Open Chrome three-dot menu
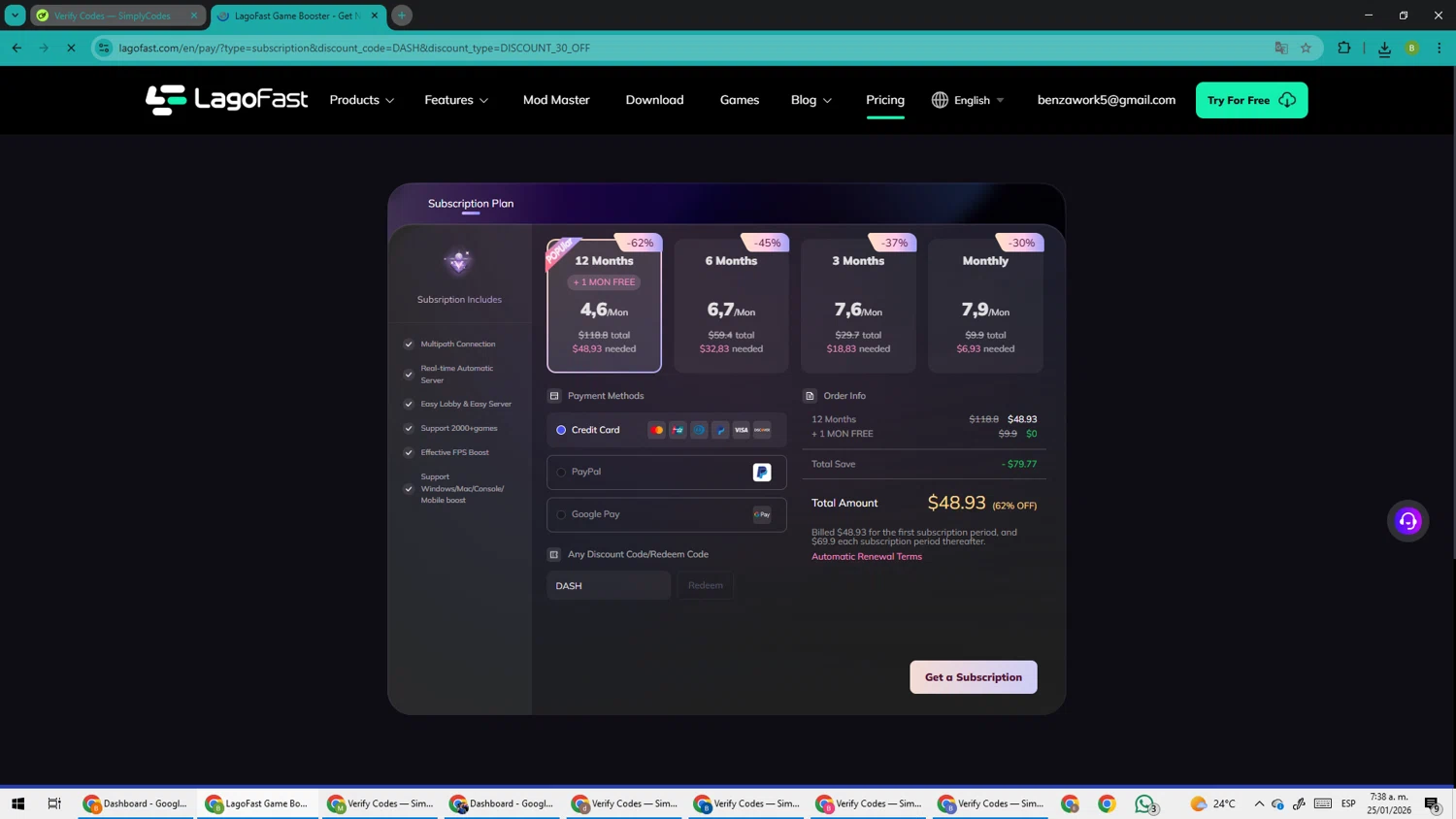 [1439, 48]
